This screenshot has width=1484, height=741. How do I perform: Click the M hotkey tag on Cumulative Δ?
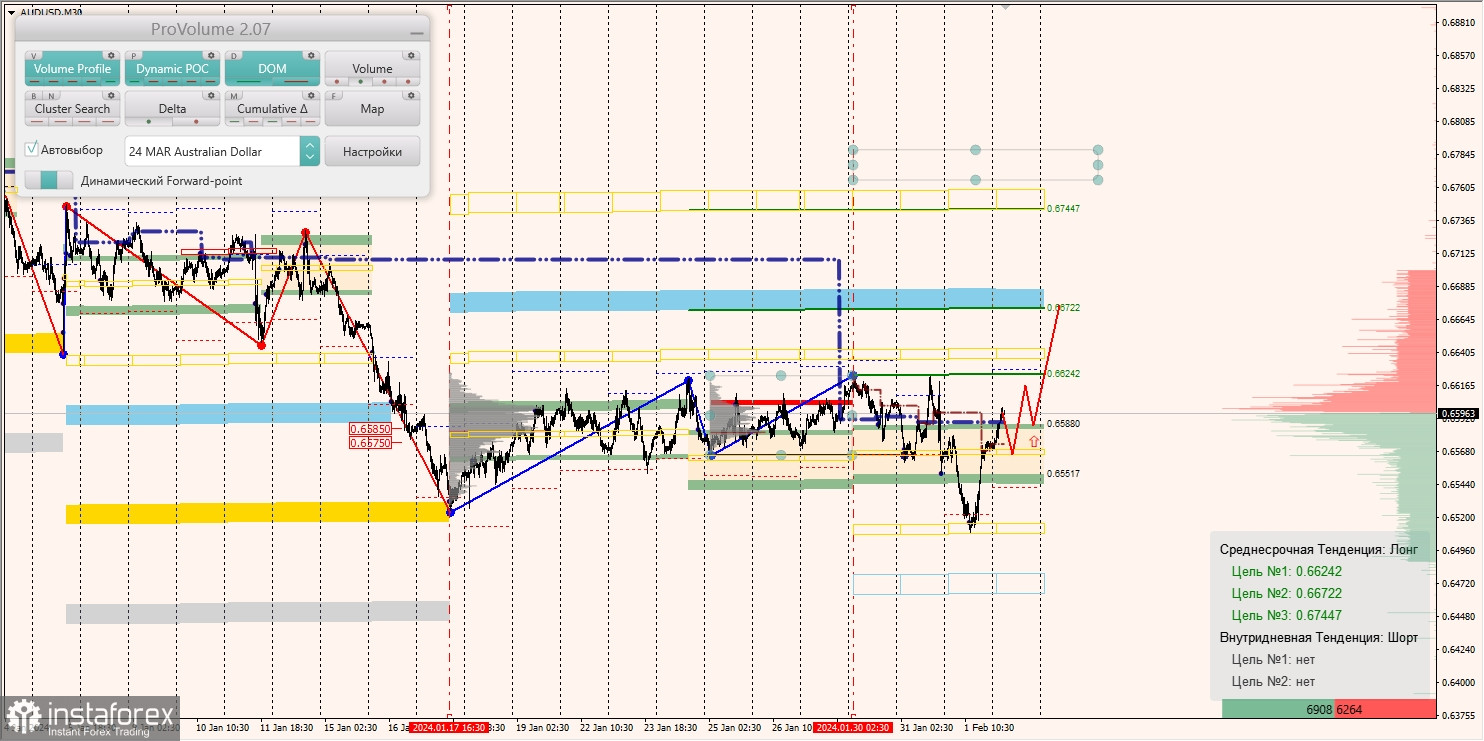[x=235, y=96]
